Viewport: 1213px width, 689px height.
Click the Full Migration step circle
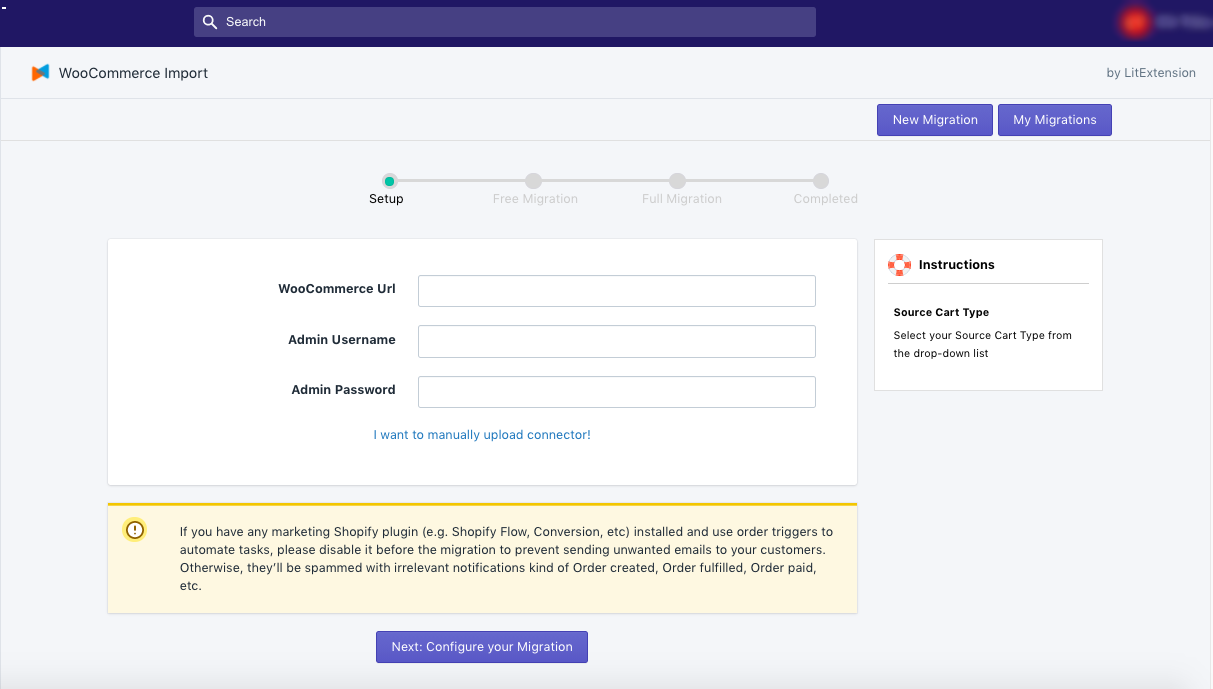pyautogui.click(x=678, y=181)
